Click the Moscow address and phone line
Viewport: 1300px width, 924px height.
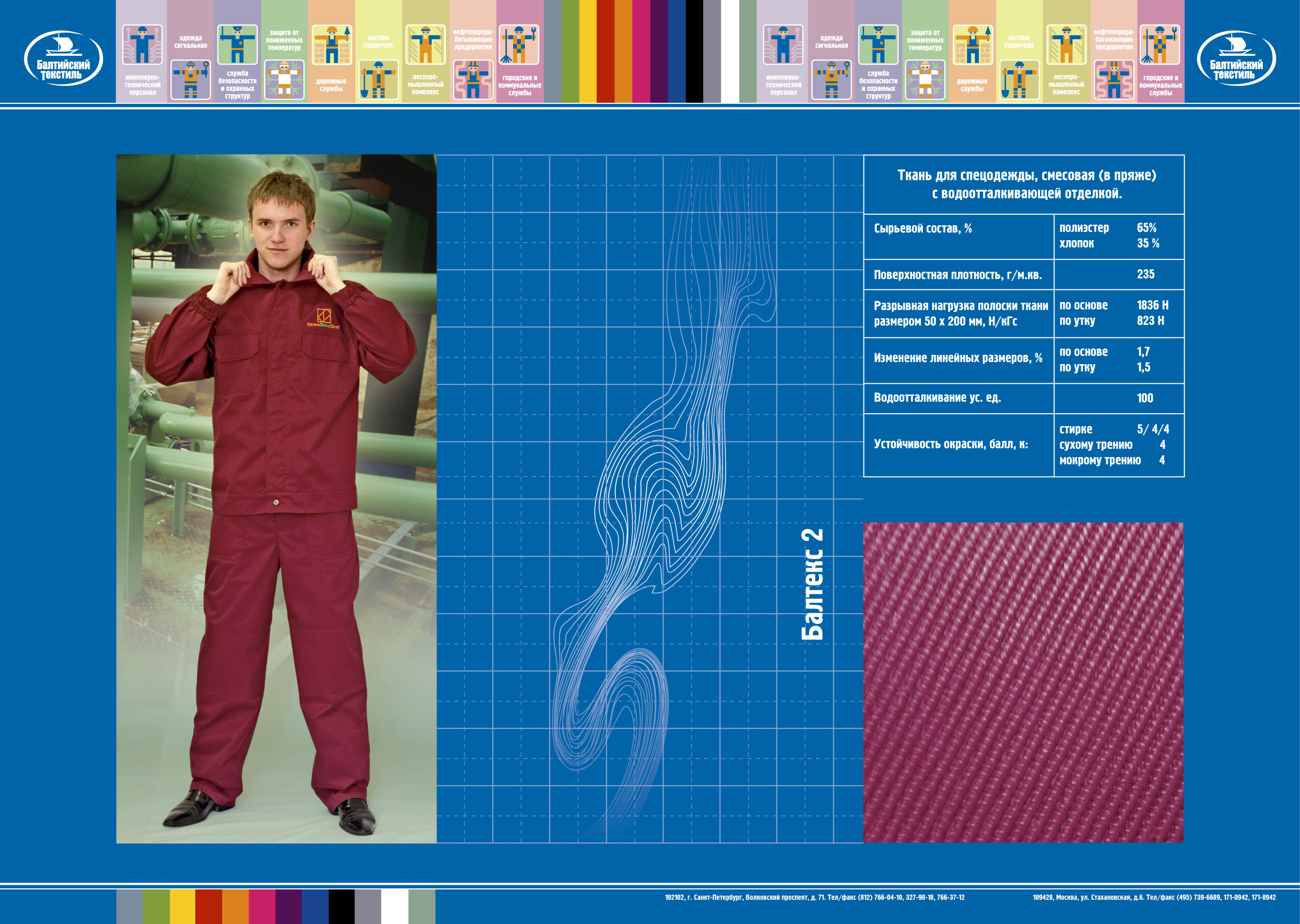[x=1154, y=897]
